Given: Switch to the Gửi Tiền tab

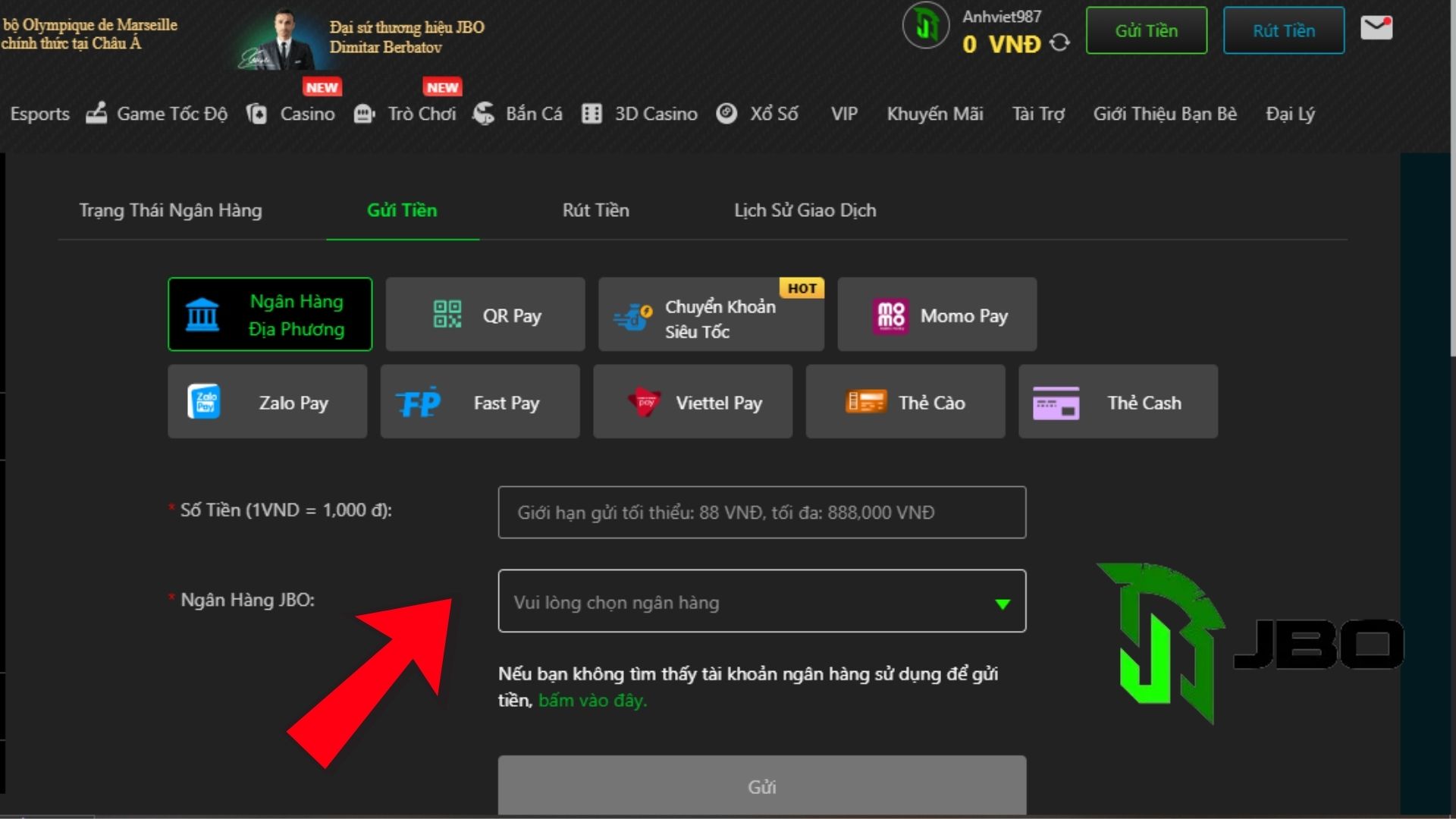Looking at the screenshot, I should (x=402, y=210).
